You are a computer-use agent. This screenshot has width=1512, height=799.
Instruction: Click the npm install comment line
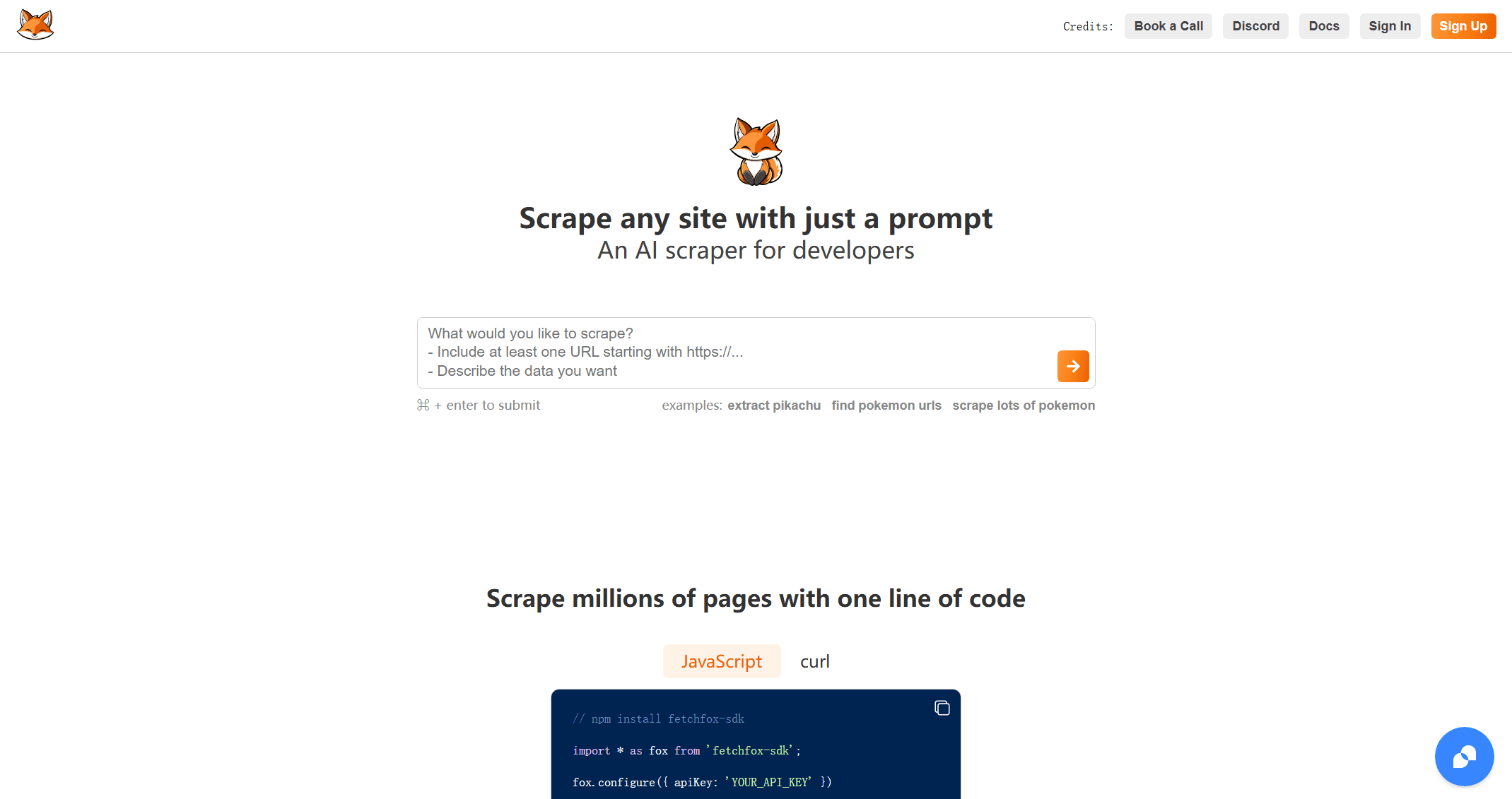[658, 719]
